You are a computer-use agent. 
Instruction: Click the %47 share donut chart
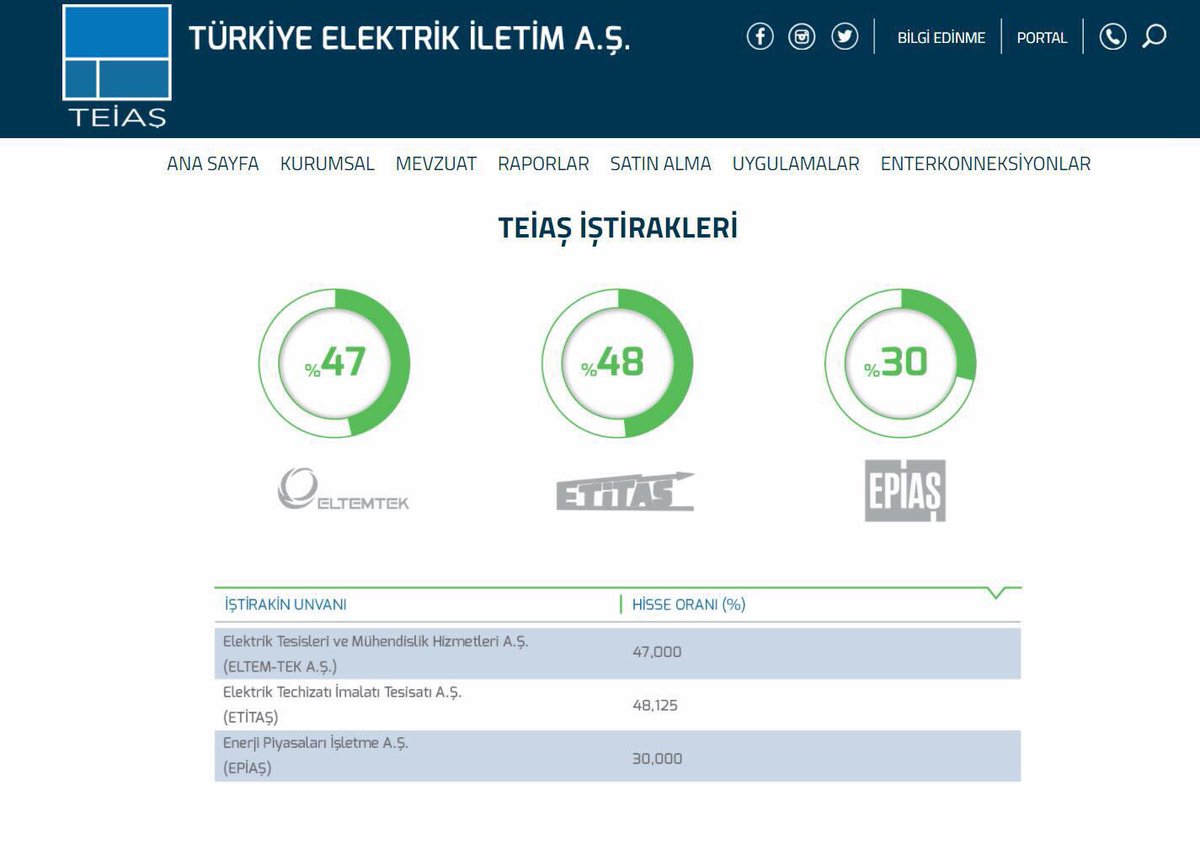334,363
